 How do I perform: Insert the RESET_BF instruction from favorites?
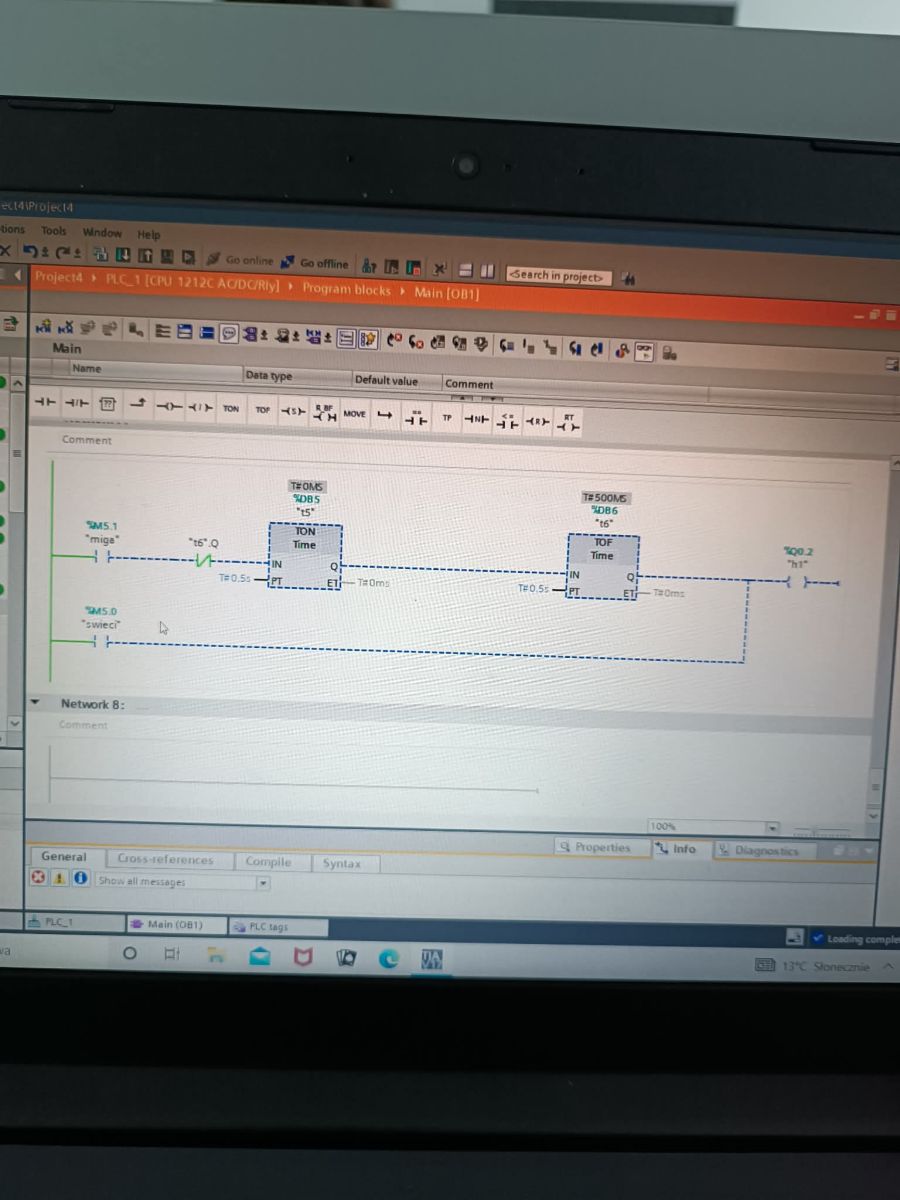[324, 412]
